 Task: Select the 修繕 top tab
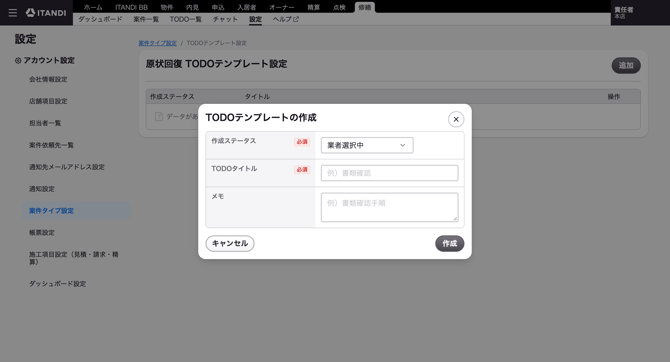coord(364,7)
